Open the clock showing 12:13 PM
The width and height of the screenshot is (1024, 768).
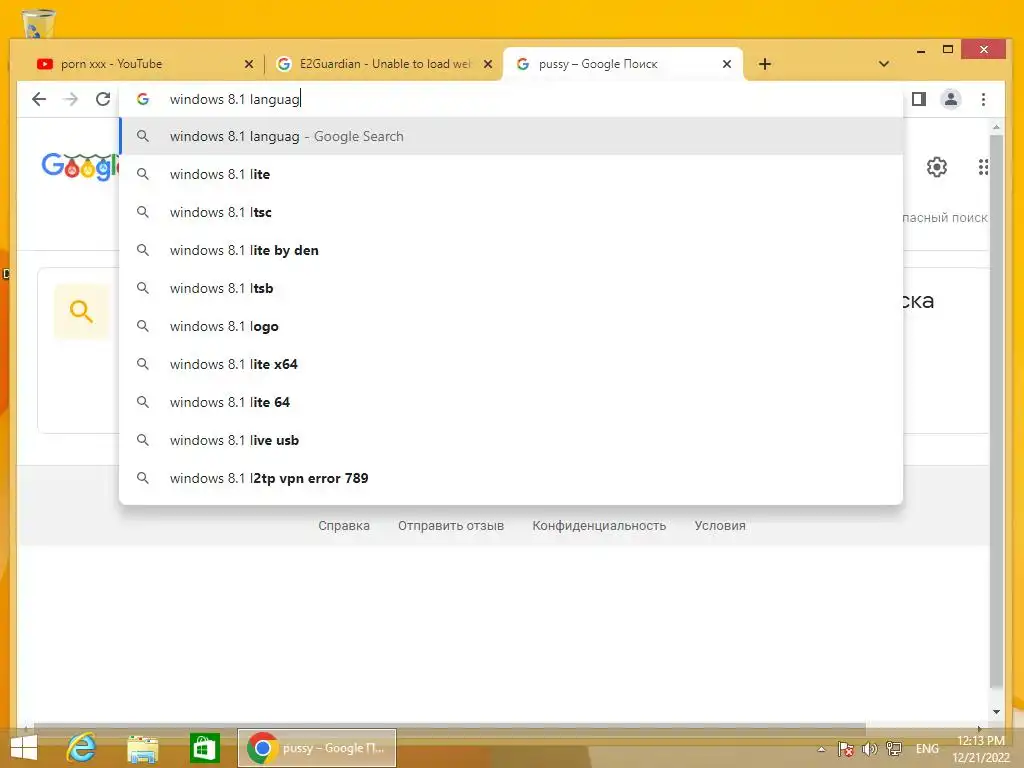[x=981, y=749]
